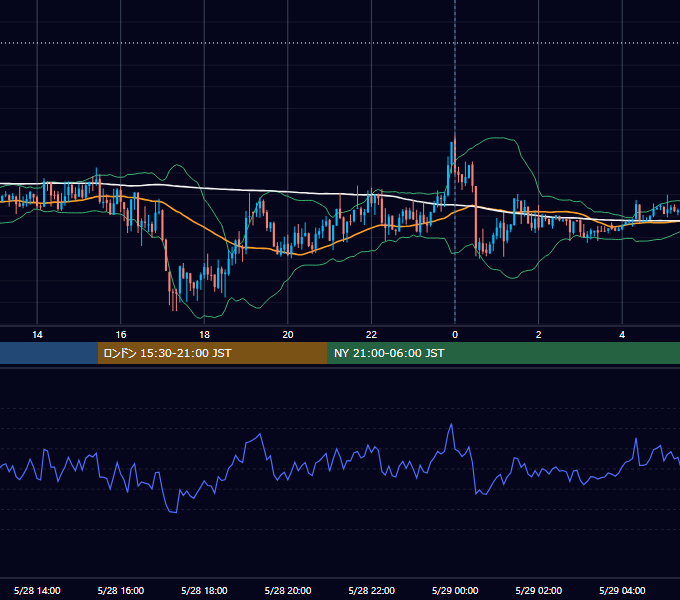The height and width of the screenshot is (600, 680).
Task: Click the 5/28 14:00 date label
Action: [37, 590]
